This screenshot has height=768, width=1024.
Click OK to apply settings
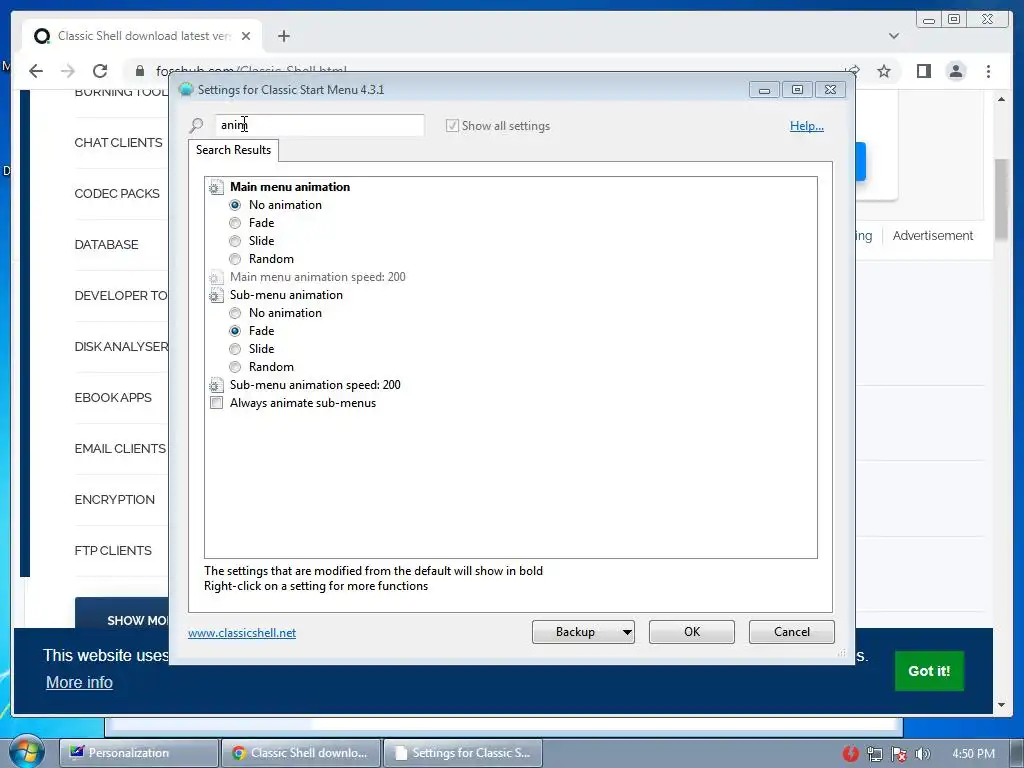692,632
